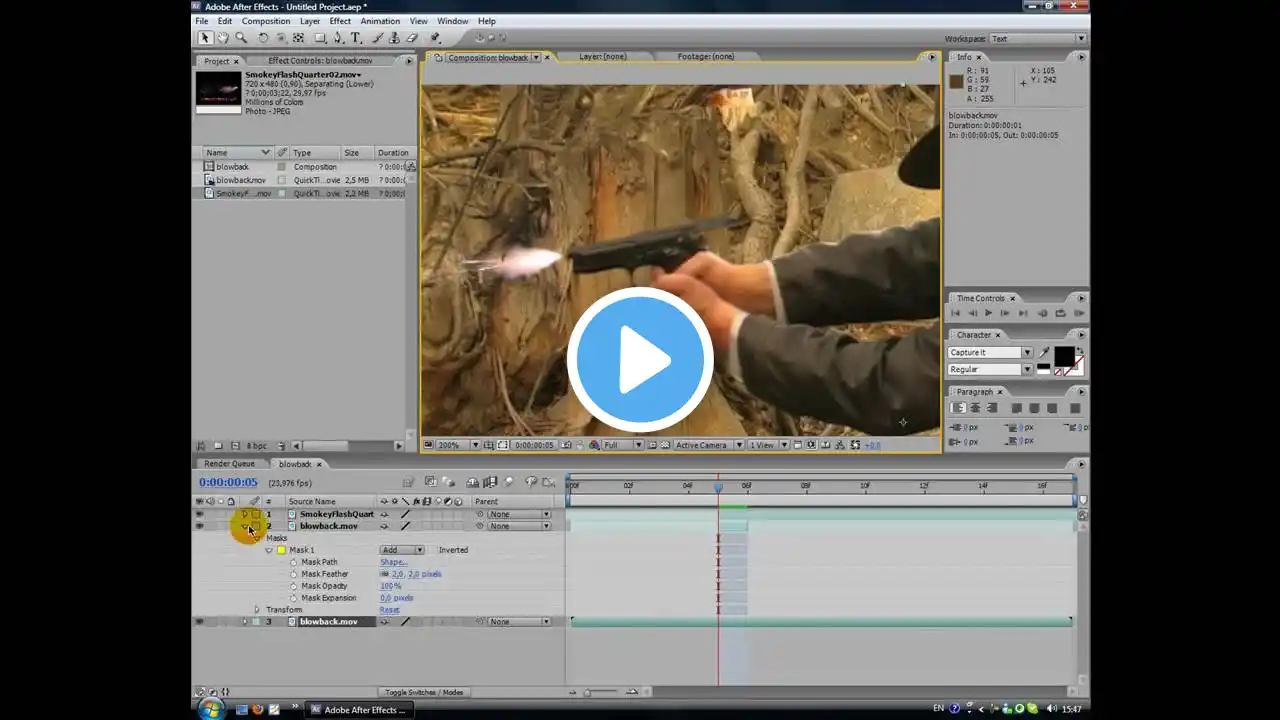Hide layer 2 blowback.mov video
The width and height of the screenshot is (1280, 720).
pyautogui.click(x=199, y=526)
